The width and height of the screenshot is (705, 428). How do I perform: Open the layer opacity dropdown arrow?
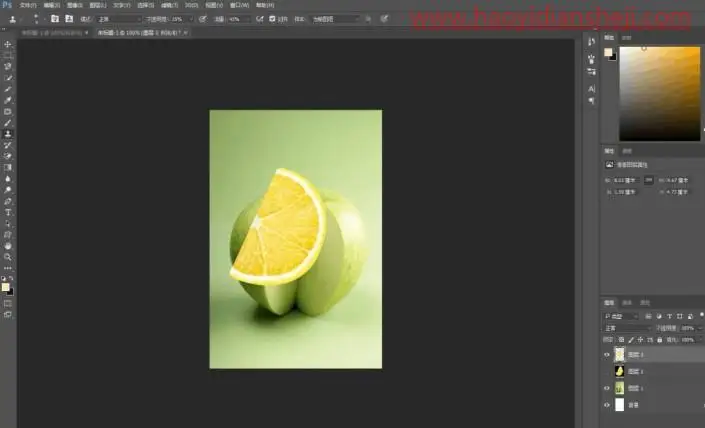[x=700, y=328]
